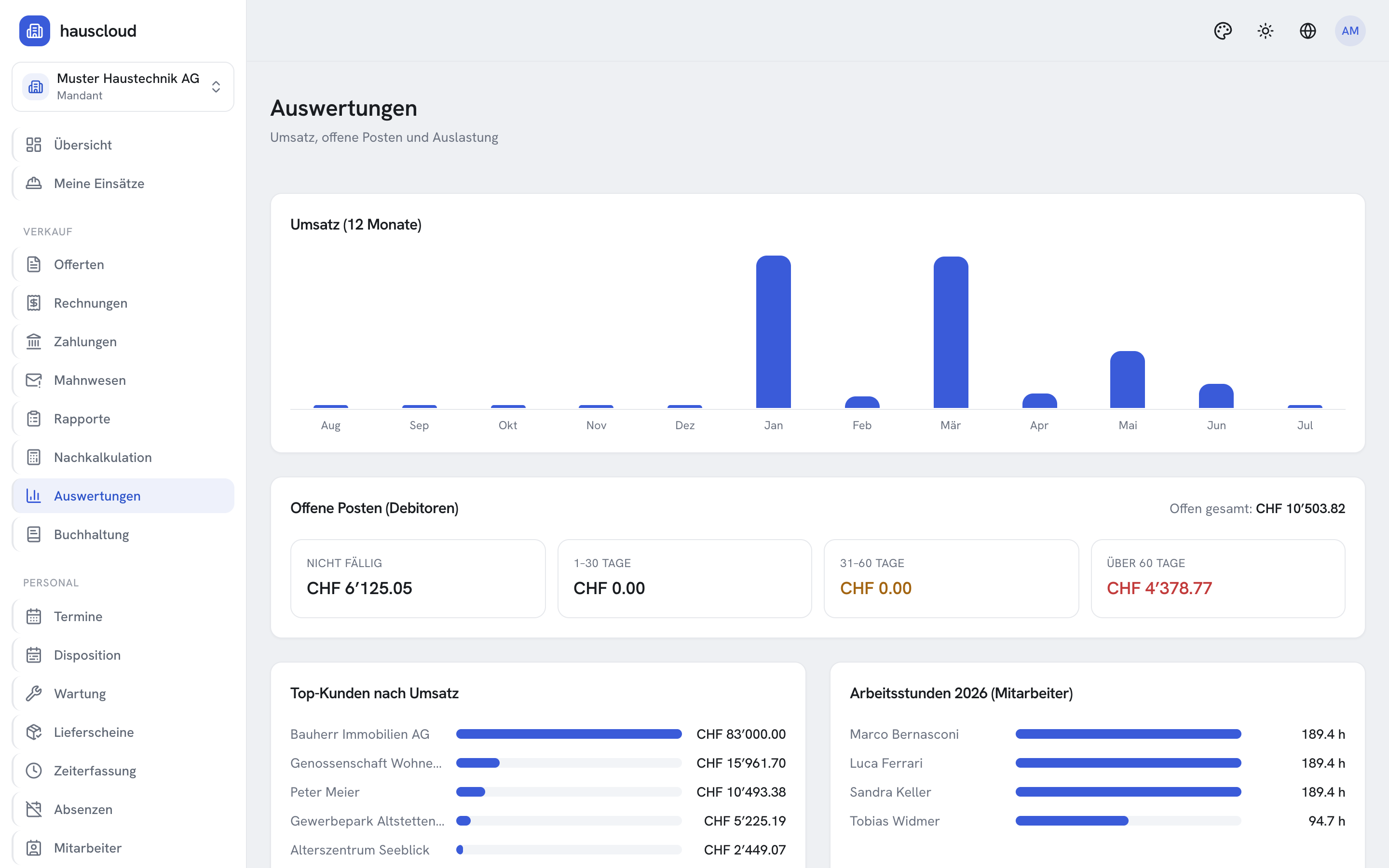The image size is (1389, 868).
Task: Click the Rechnungen invoice icon
Action: (x=34, y=302)
